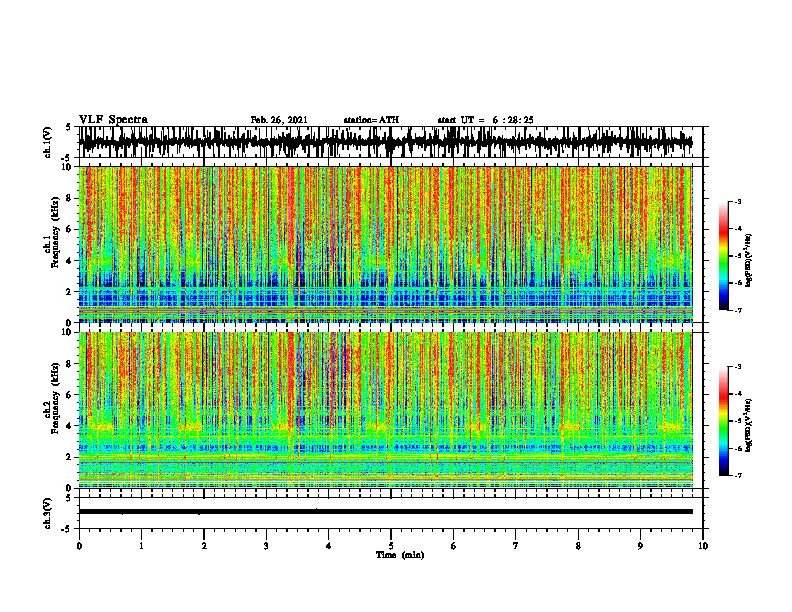Click the log(PSD) label beside the ch.2 colorbar
The height and width of the screenshot is (612, 792).
(749, 425)
